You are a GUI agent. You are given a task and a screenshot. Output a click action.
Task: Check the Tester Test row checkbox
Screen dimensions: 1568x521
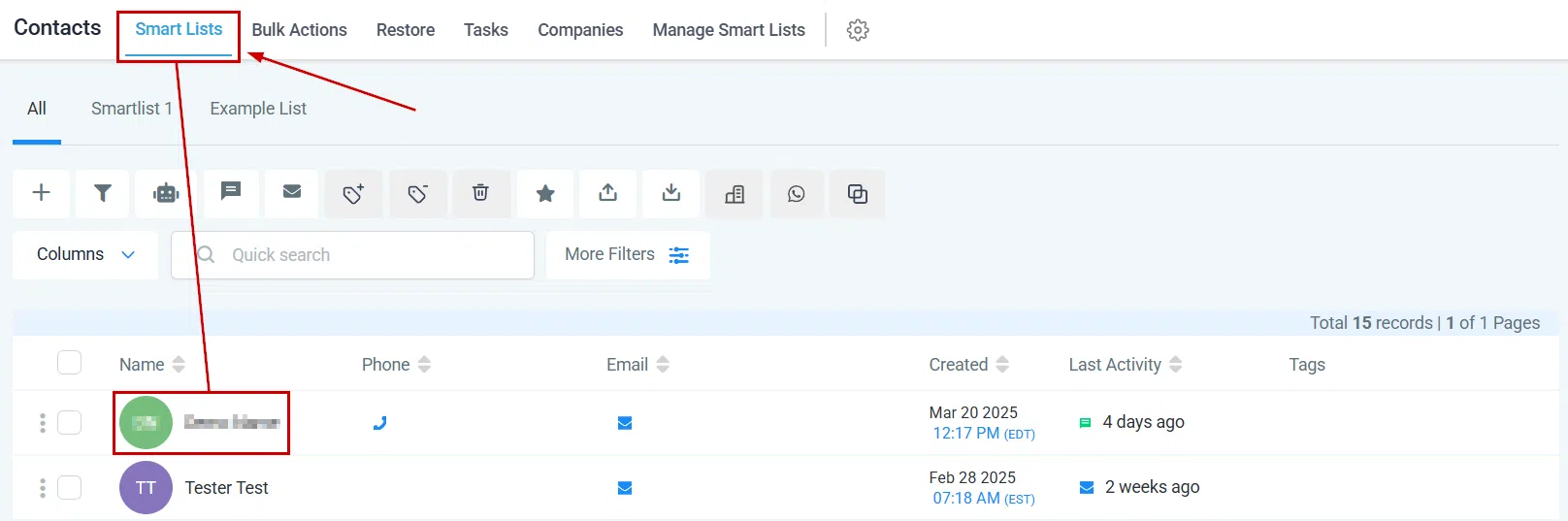click(x=69, y=487)
